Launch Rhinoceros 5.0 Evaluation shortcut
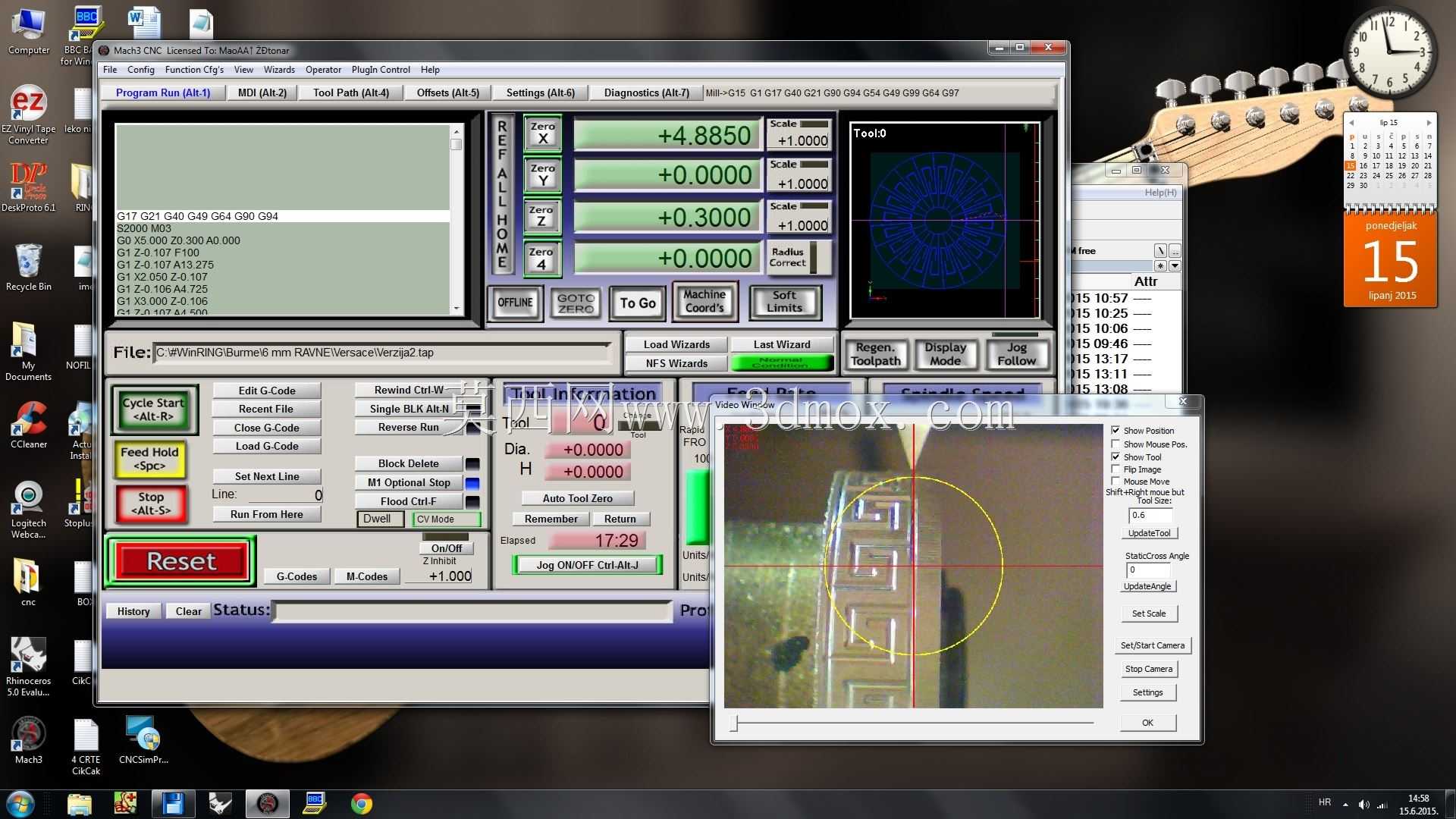 (29, 667)
